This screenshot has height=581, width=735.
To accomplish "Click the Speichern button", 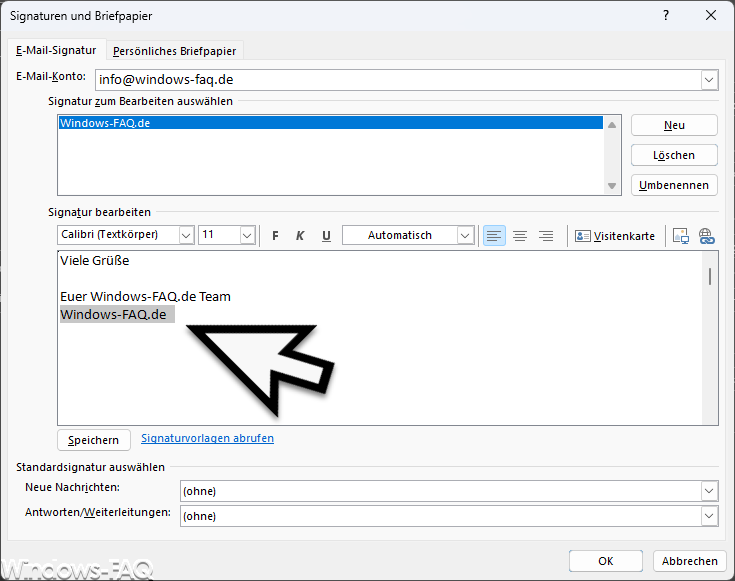I will [94, 440].
